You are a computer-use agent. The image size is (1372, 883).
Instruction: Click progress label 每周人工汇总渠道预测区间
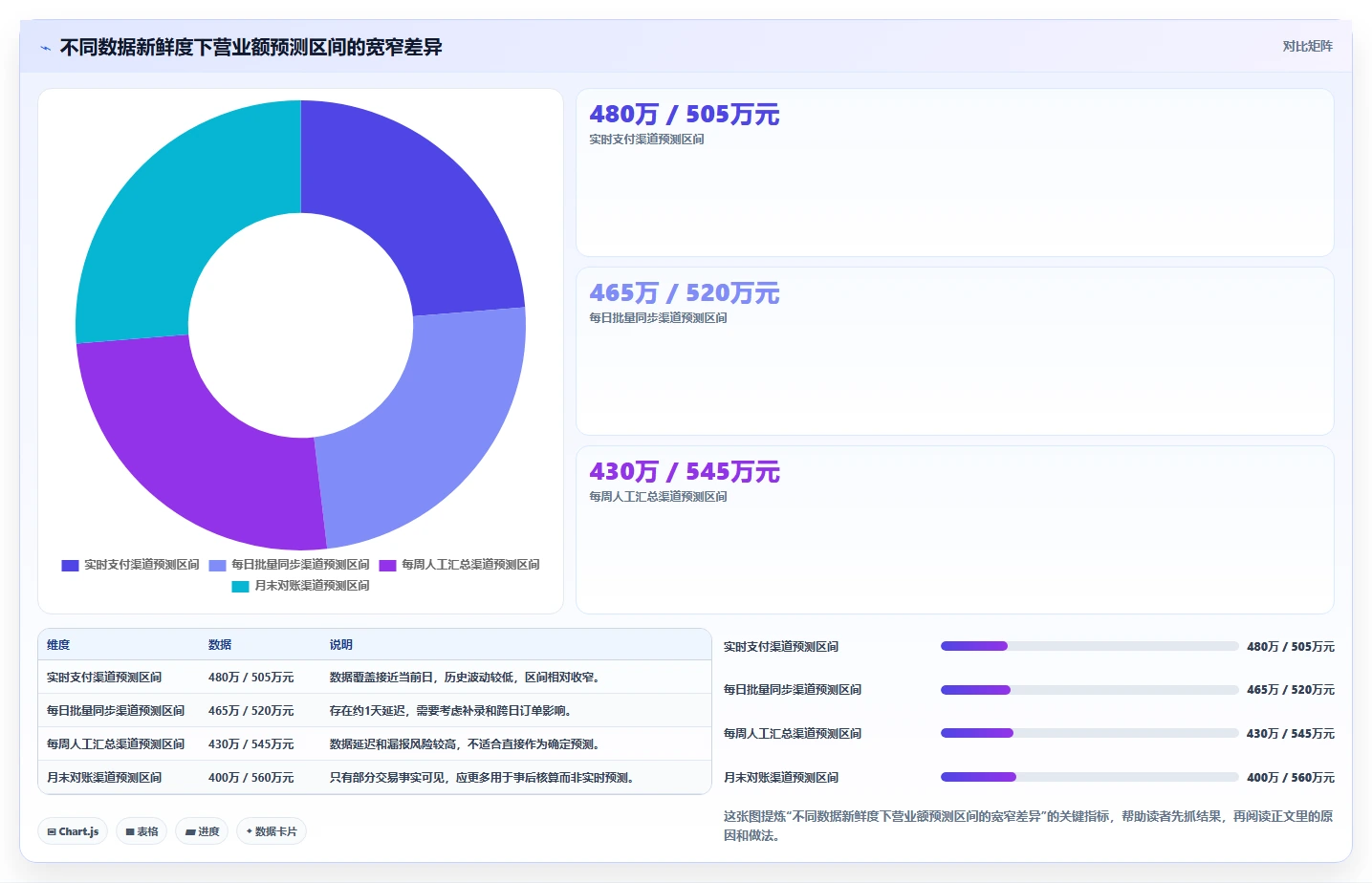[793, 734]
